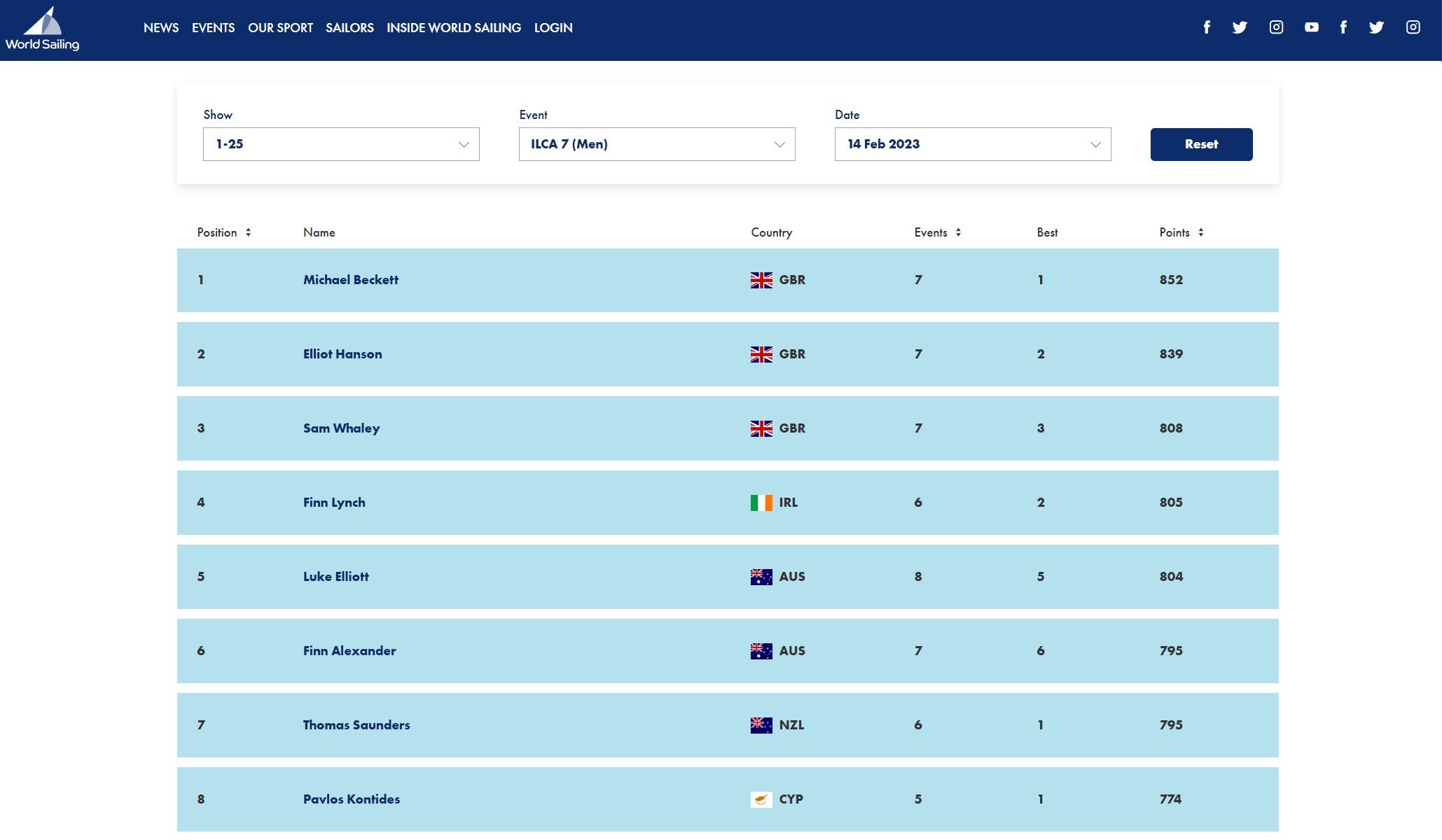
Task: Open the last Instagram icon in header
Action: coord(1413,27)
